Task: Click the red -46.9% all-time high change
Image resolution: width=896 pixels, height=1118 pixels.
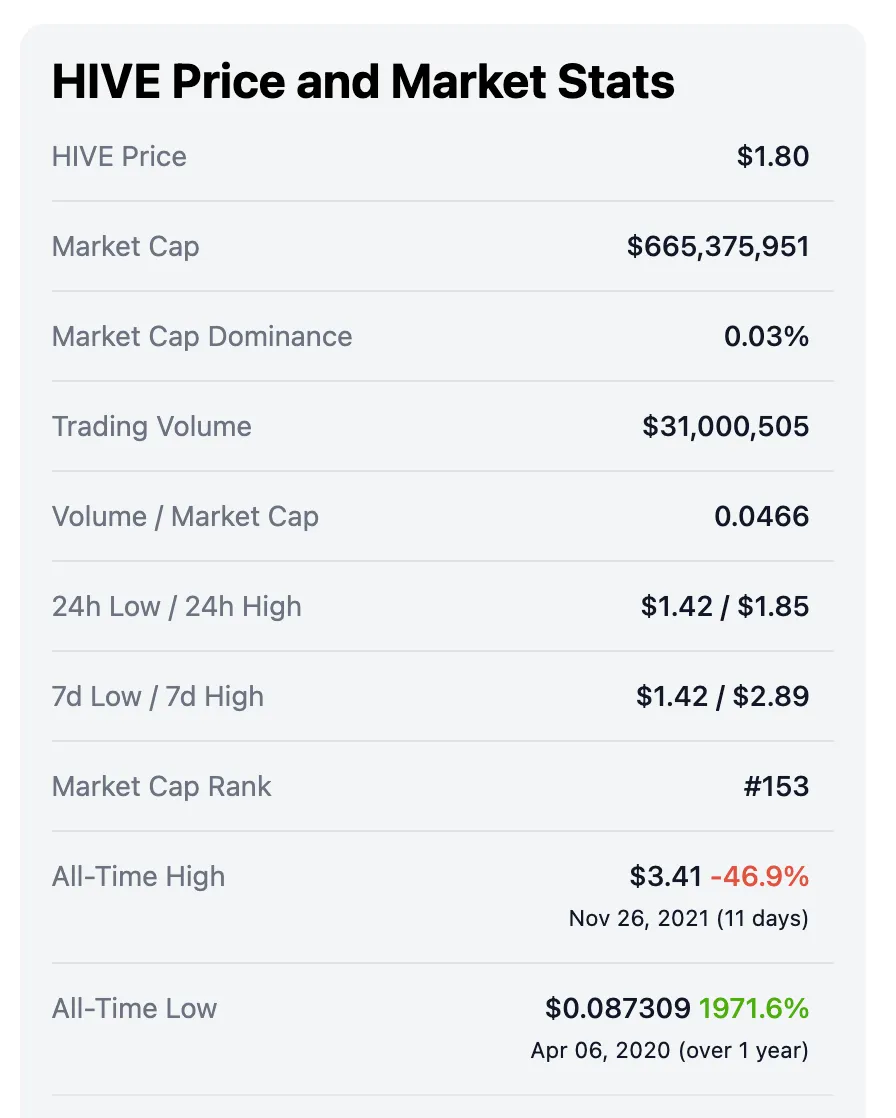Action: tap(760, 876)
